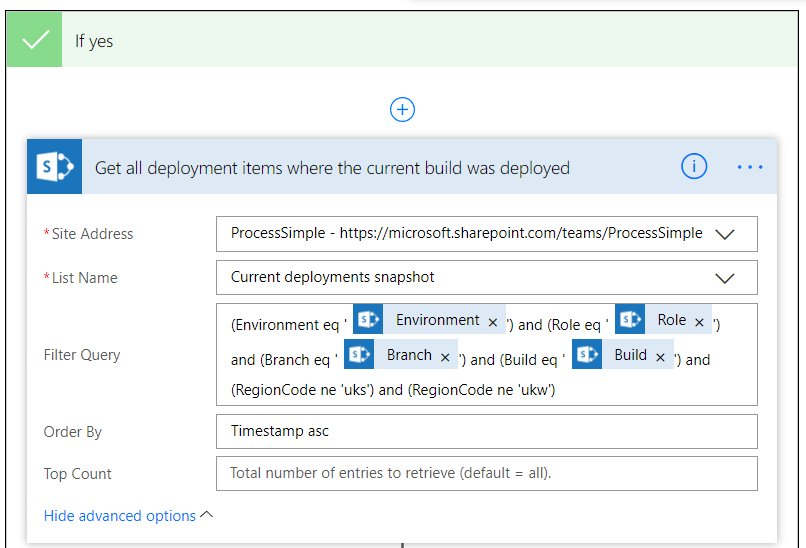Click the Order By field
This screenshot has width=806, height=548.
(x=486, y=432)
